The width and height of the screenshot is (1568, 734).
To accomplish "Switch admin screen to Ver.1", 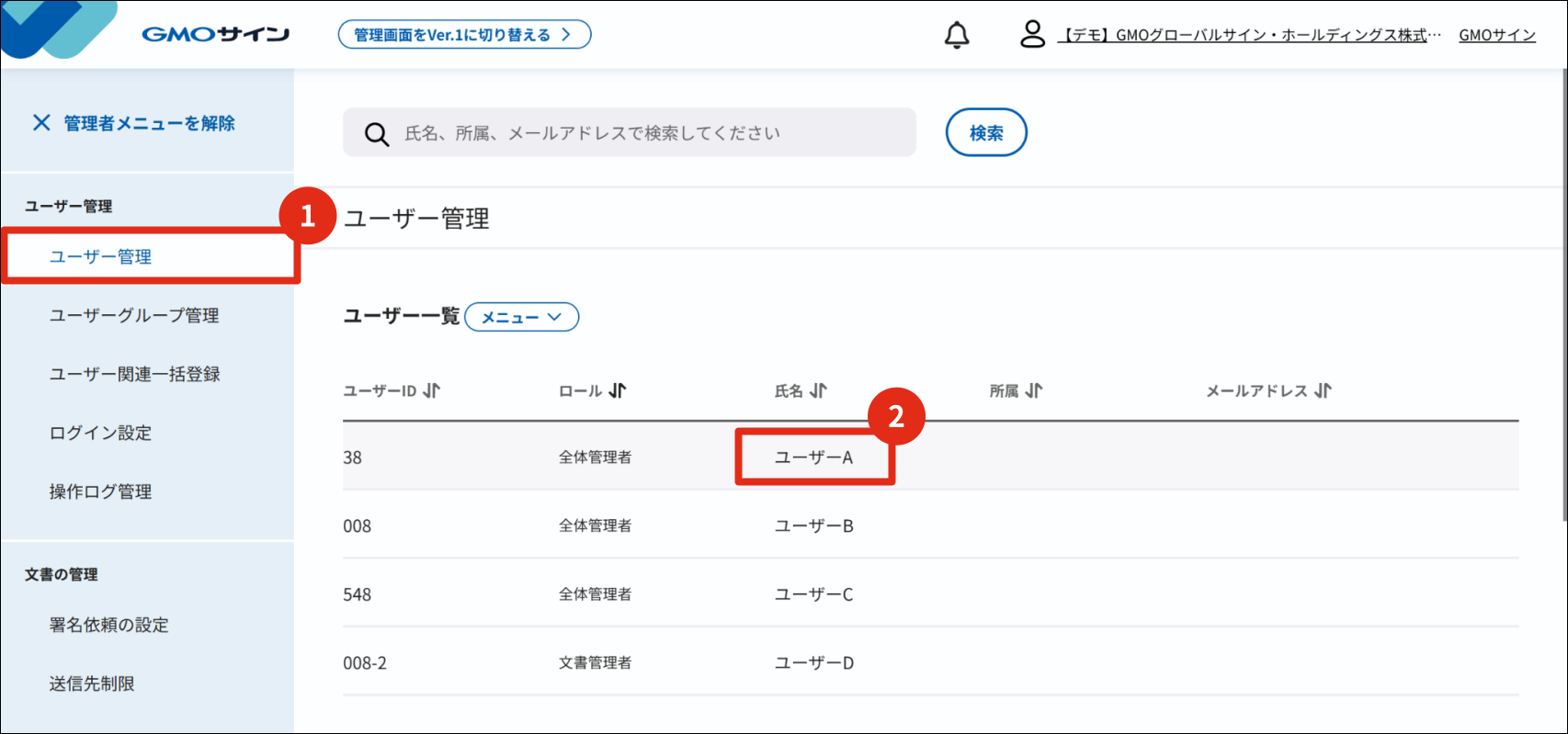I will 464,35.
